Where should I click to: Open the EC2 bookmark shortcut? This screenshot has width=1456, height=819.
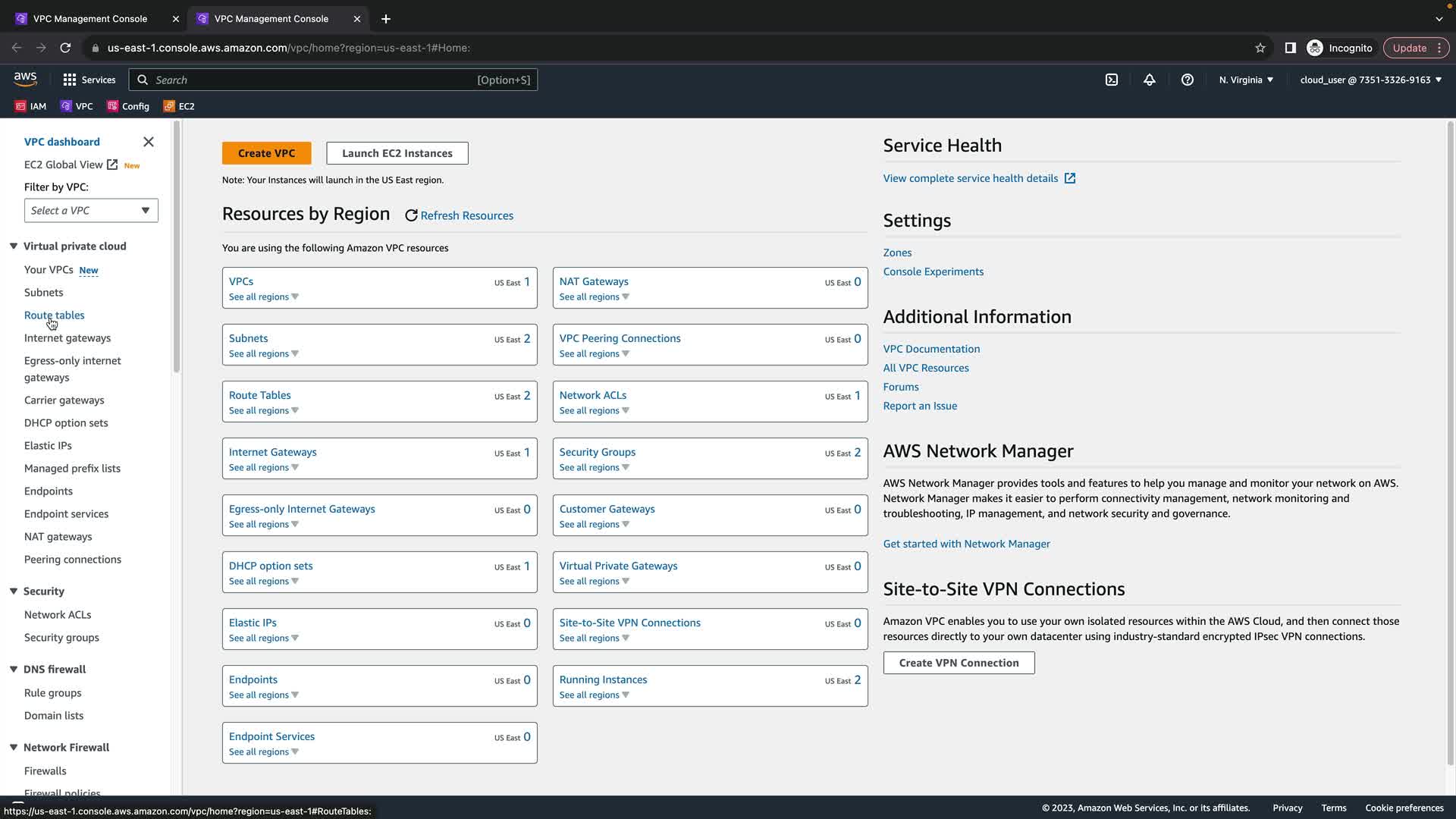180,106
